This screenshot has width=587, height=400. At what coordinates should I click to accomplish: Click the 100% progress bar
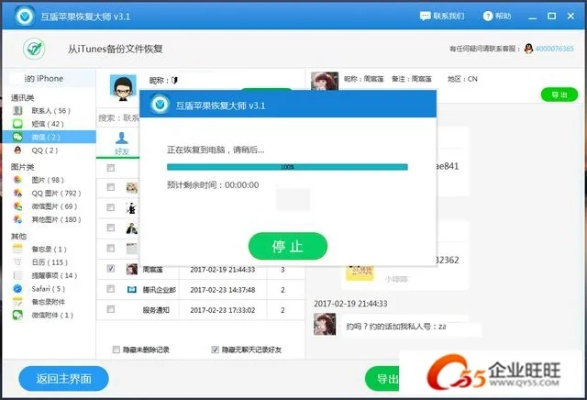[x=287, y=167]
